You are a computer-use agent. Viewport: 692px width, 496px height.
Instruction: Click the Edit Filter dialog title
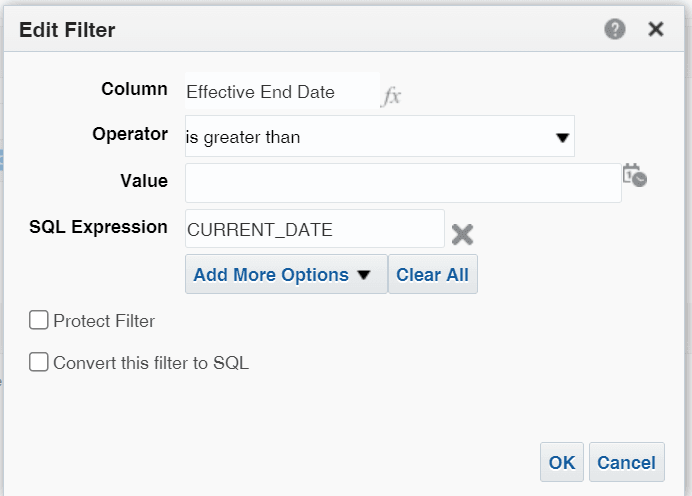[x=67, y=30]
